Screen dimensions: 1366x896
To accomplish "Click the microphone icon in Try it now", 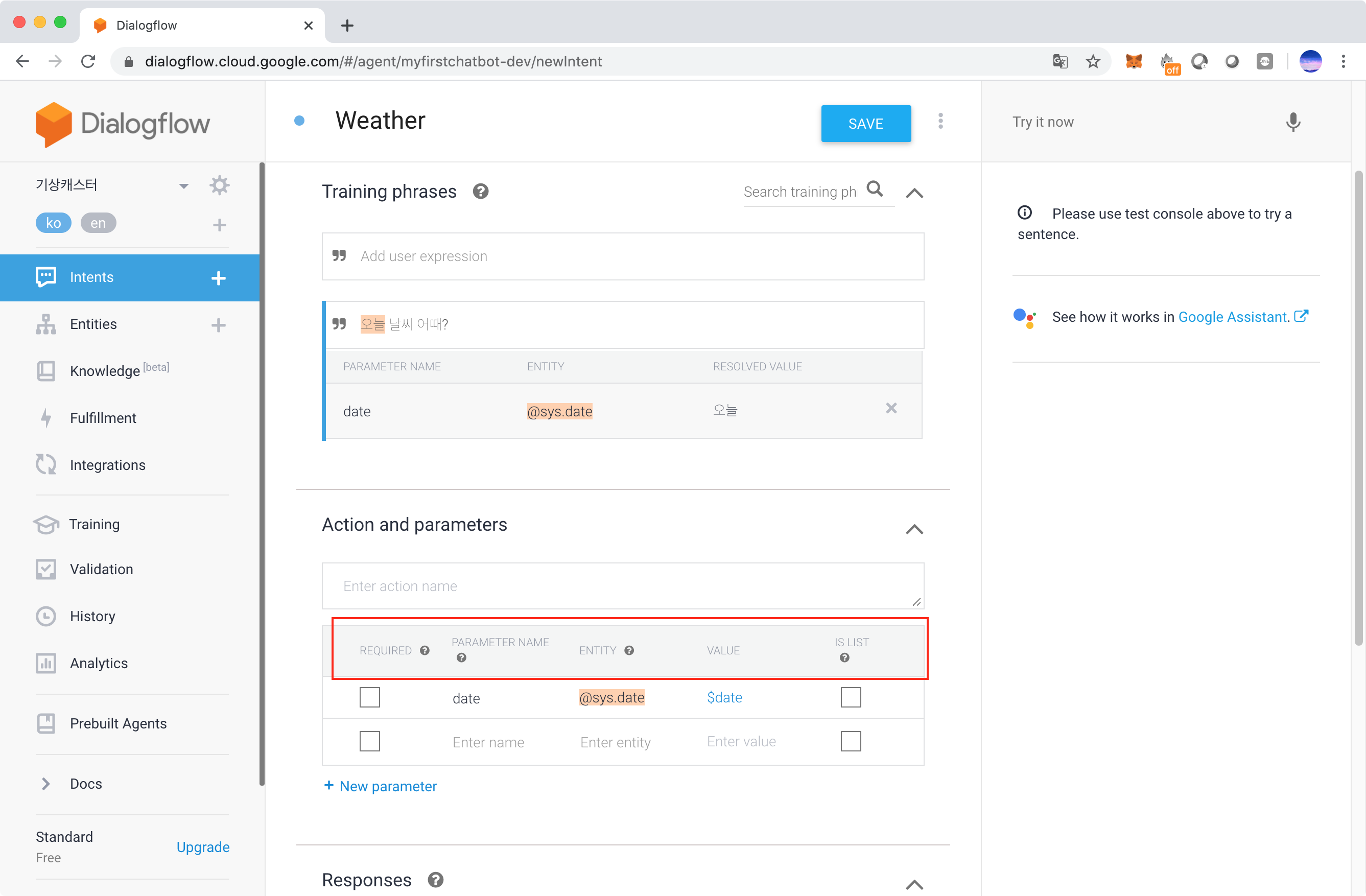I will [x=1292, y=122].
